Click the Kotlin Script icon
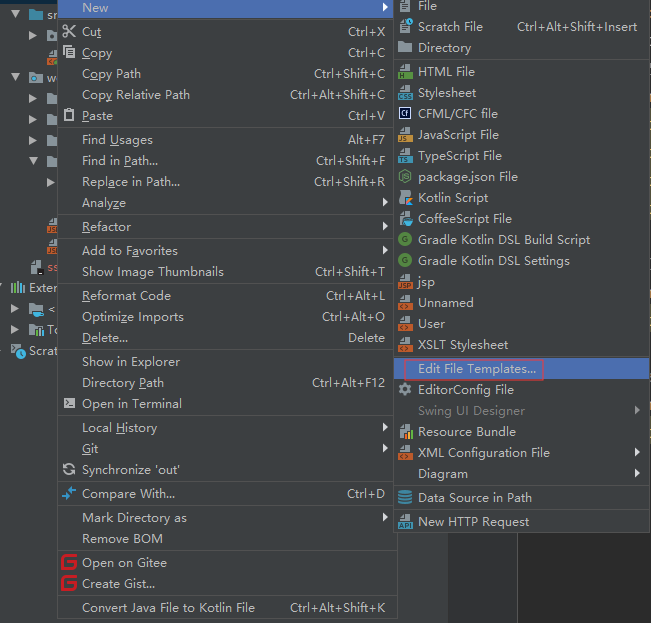This screenshot has height=623, width=651. tap(405, 198)
